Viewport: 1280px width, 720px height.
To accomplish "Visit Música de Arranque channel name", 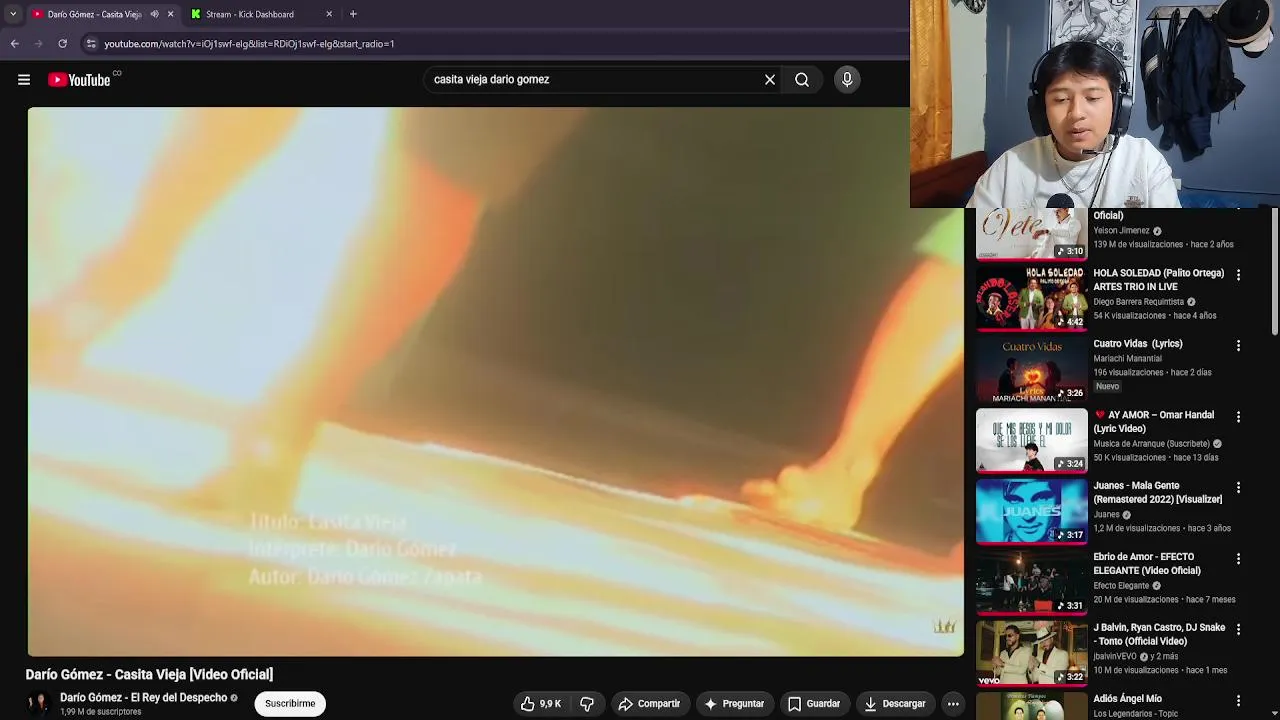I will [1151, 444].
